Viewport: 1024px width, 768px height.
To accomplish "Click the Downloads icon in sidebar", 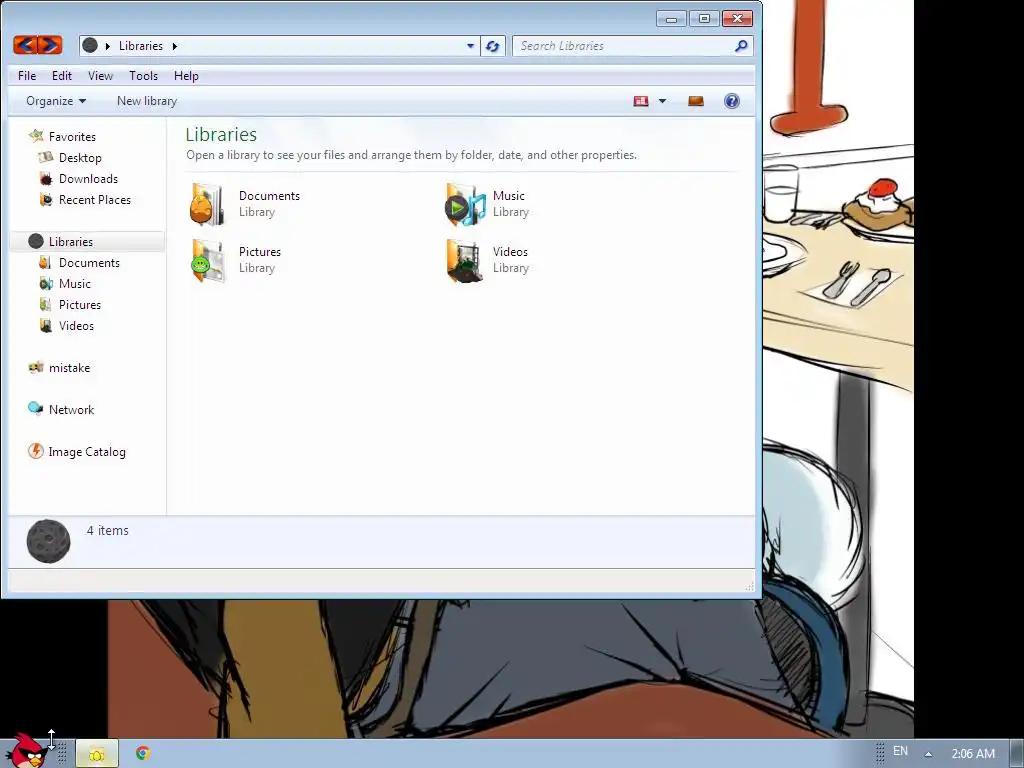I will 46,178.
